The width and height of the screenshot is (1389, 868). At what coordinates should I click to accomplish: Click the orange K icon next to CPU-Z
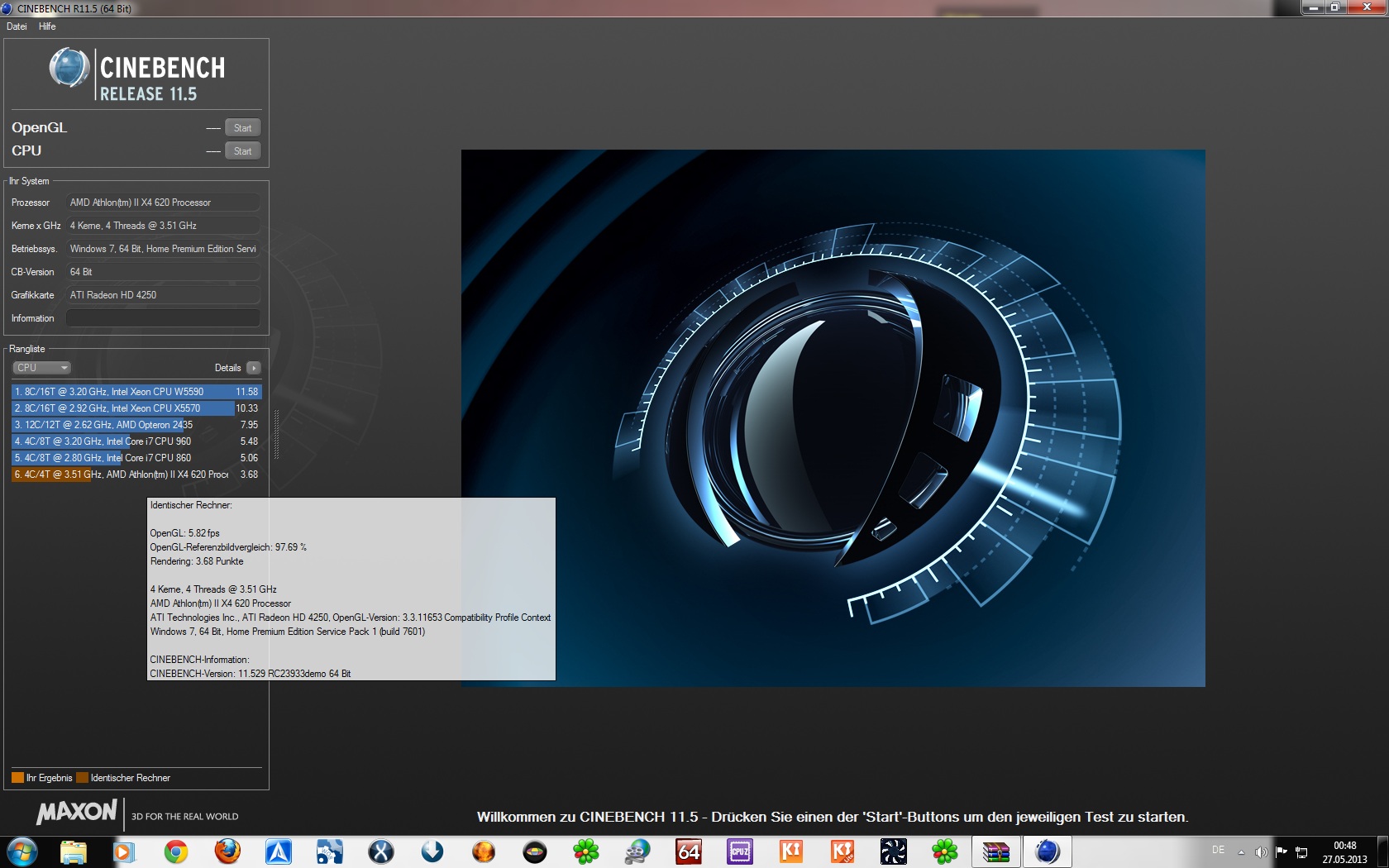point(791,851)
